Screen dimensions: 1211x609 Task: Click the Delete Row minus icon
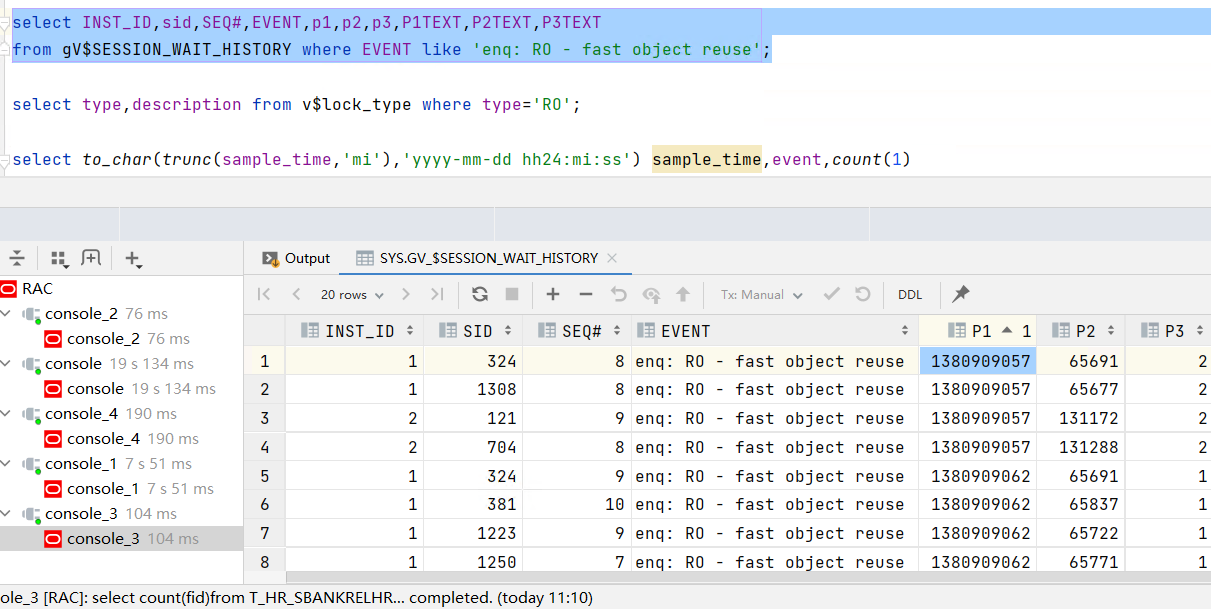click(586, 294)
